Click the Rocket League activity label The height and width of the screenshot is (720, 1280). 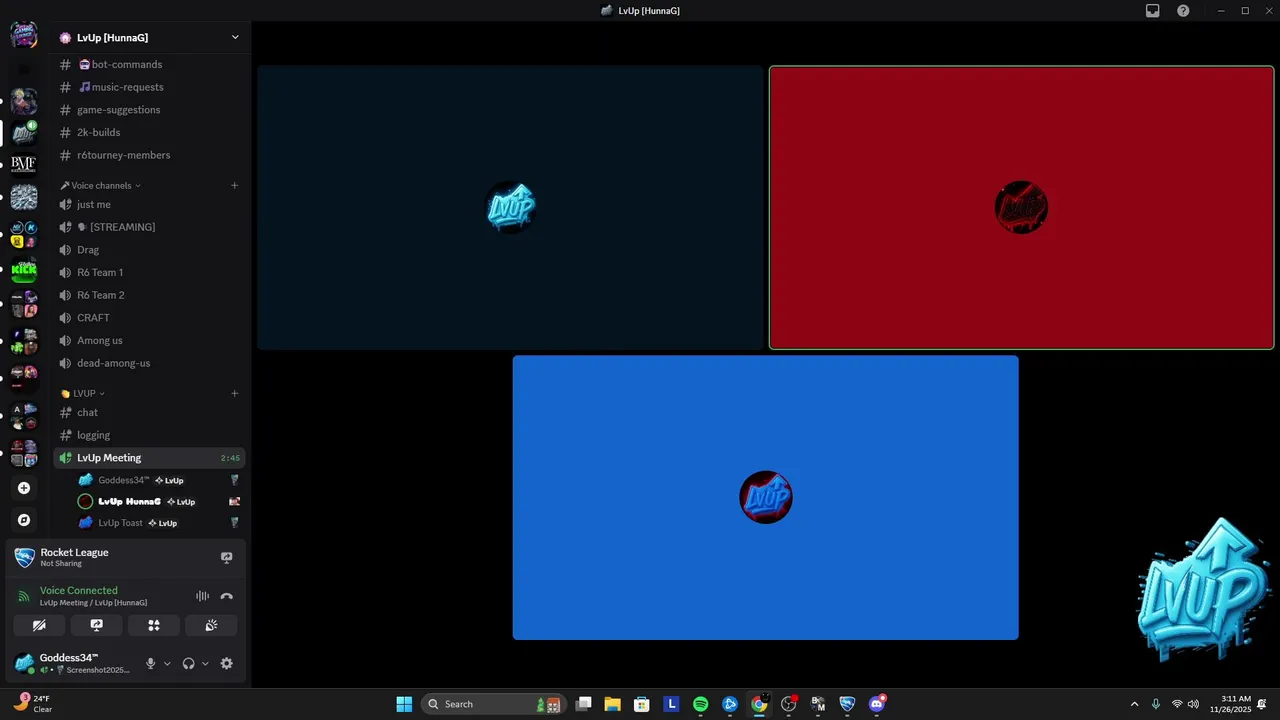(75, 552)
